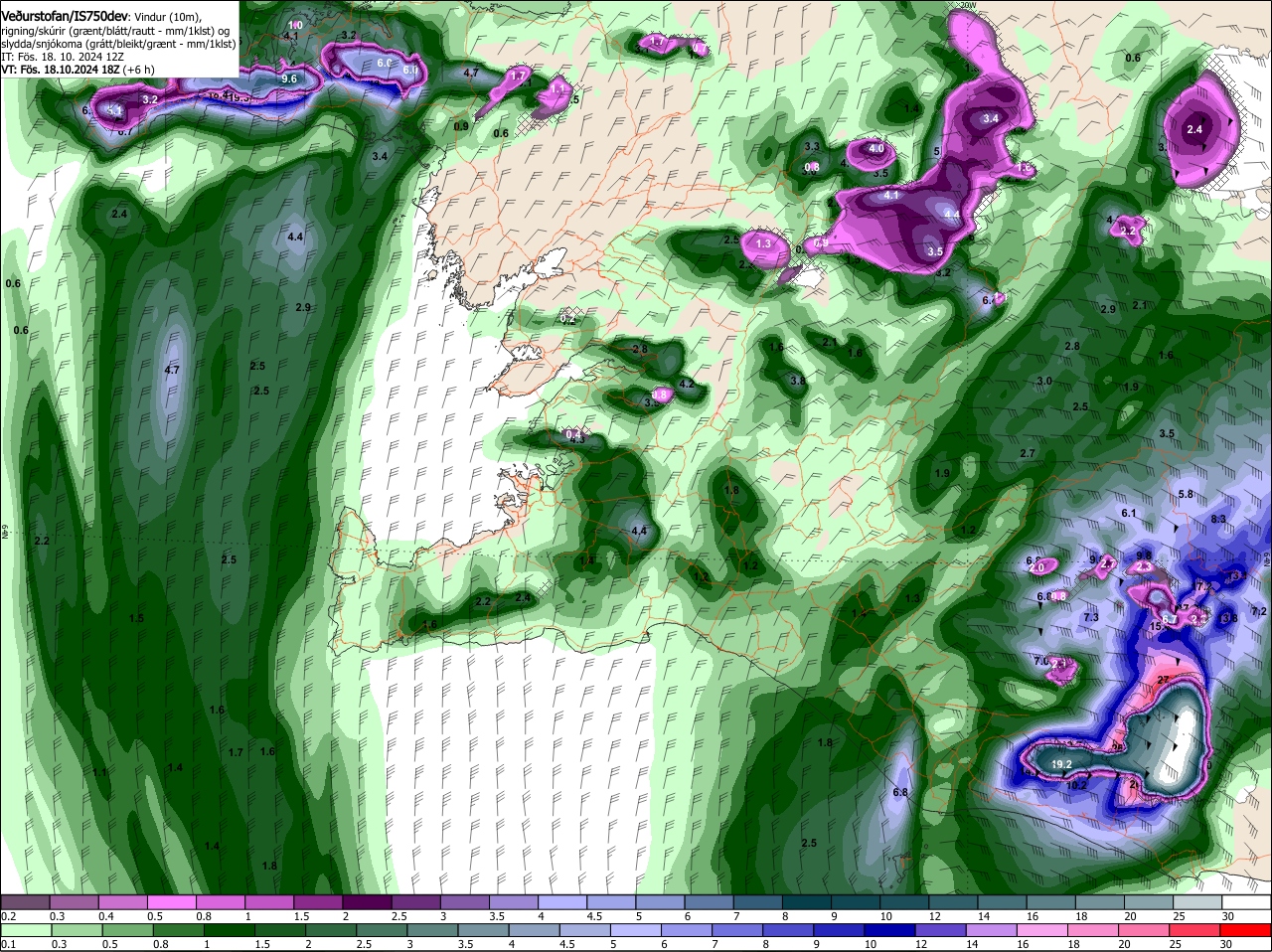Click the dark teal 9 swatch in upper legend row
1272x952 pixels.
(x=856, y=902)
